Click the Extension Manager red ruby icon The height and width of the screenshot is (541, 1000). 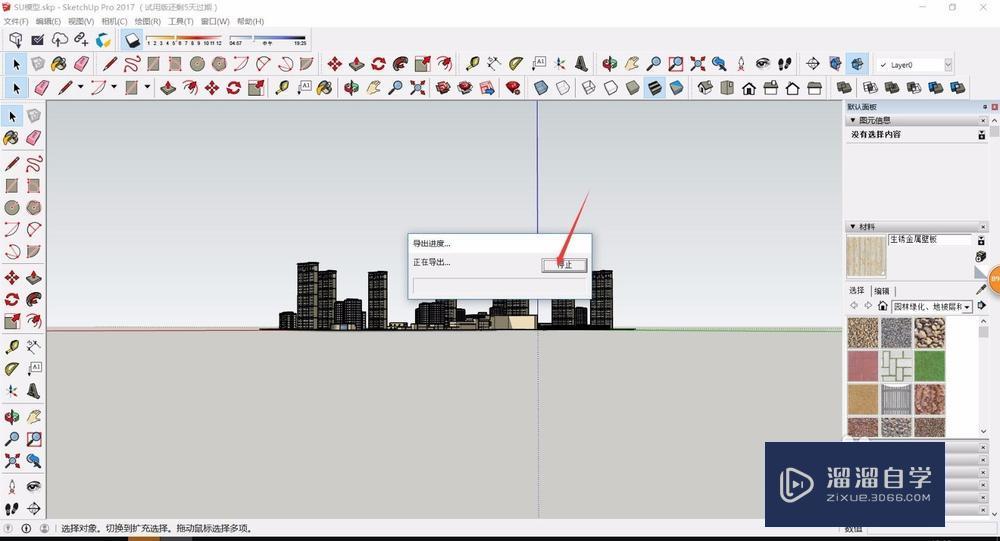click(513, 87)
